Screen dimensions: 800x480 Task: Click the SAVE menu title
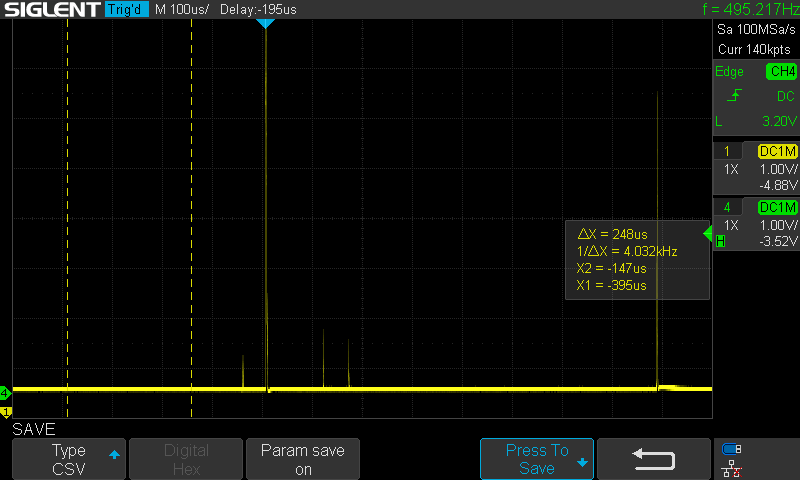coord(34,429)
